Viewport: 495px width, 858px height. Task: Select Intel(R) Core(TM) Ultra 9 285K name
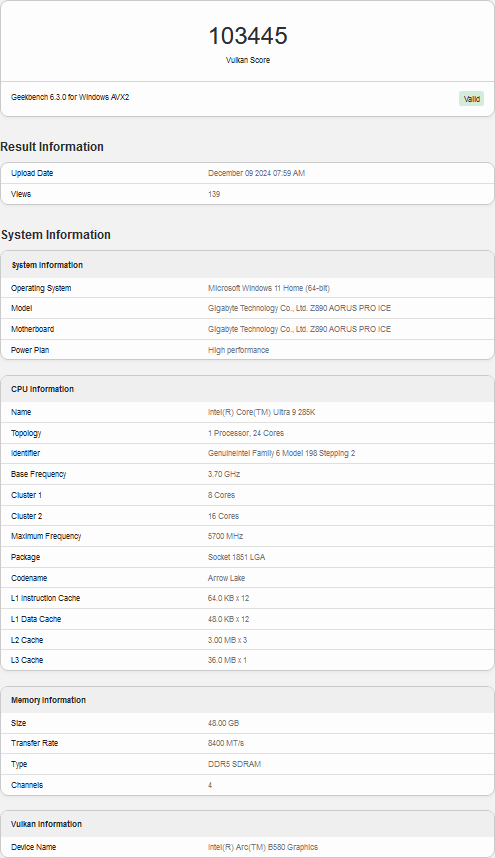pos(261,413)
